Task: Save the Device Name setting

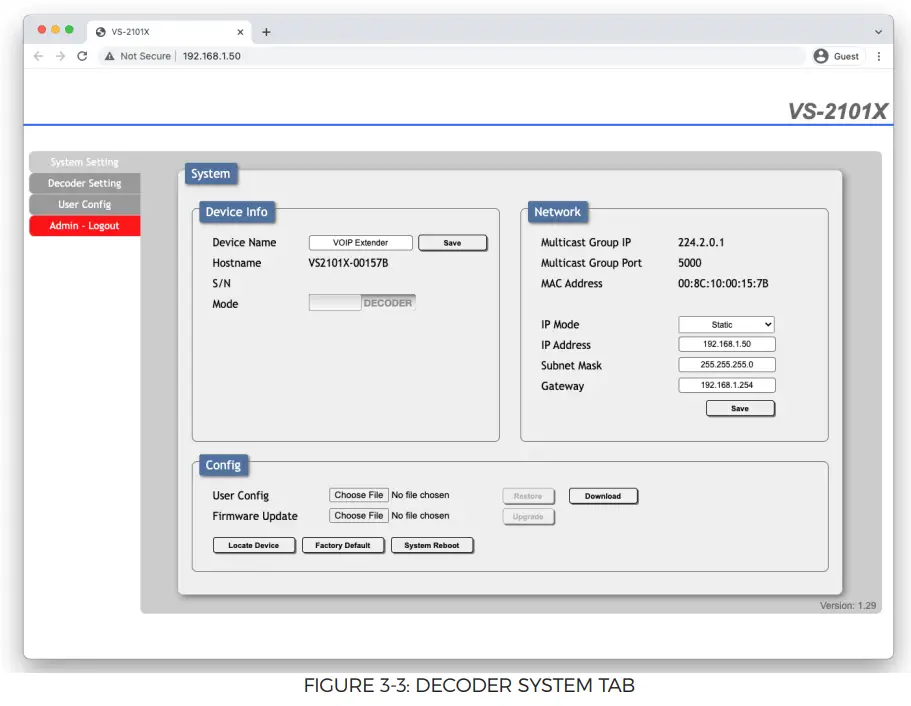Action: [452, 243]
